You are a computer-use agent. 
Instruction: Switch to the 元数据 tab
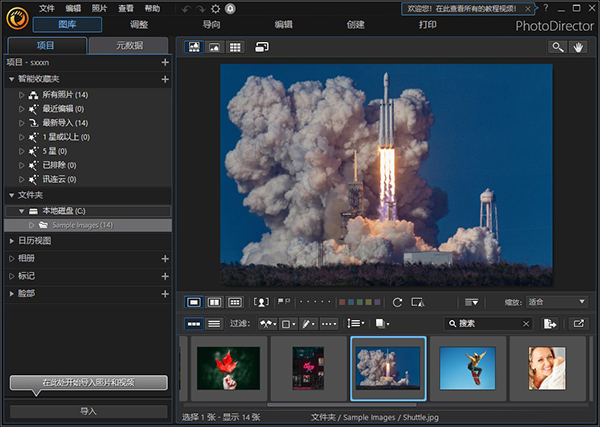(127, 46)
